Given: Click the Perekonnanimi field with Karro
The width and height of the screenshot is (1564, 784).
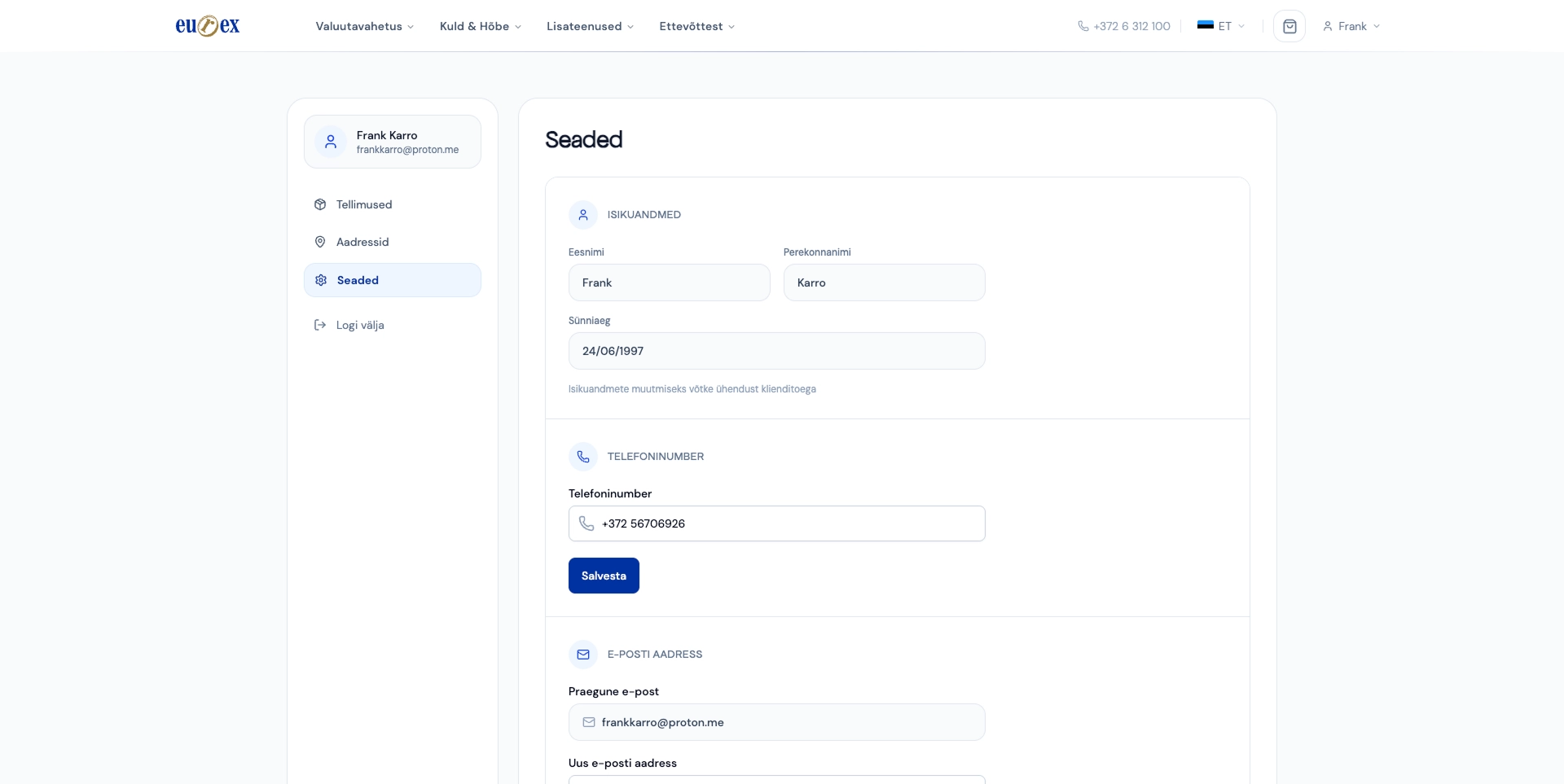Looking at the screenshot, I should tap(885, 283).
